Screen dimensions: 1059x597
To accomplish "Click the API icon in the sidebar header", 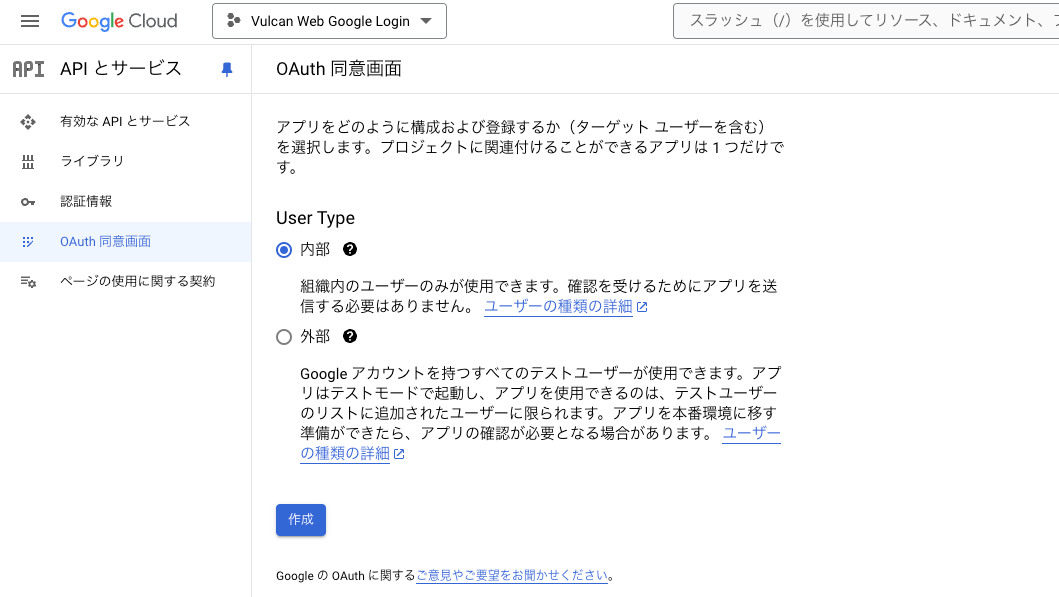I will tap(28, 69).
